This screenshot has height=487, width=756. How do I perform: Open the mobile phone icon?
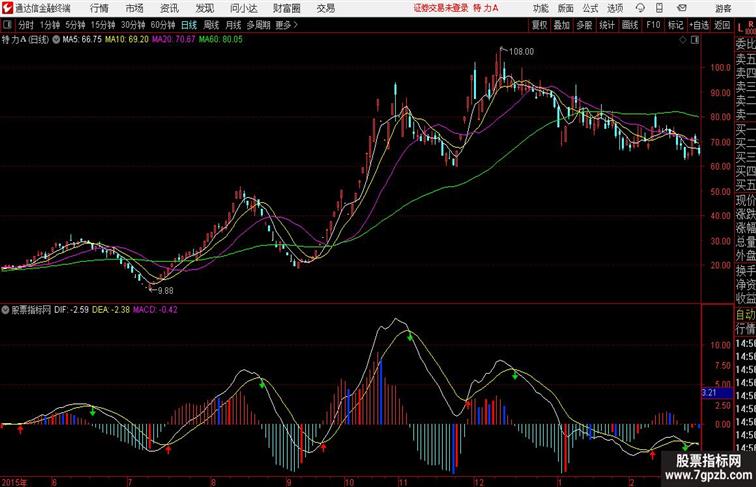[660, 8]
